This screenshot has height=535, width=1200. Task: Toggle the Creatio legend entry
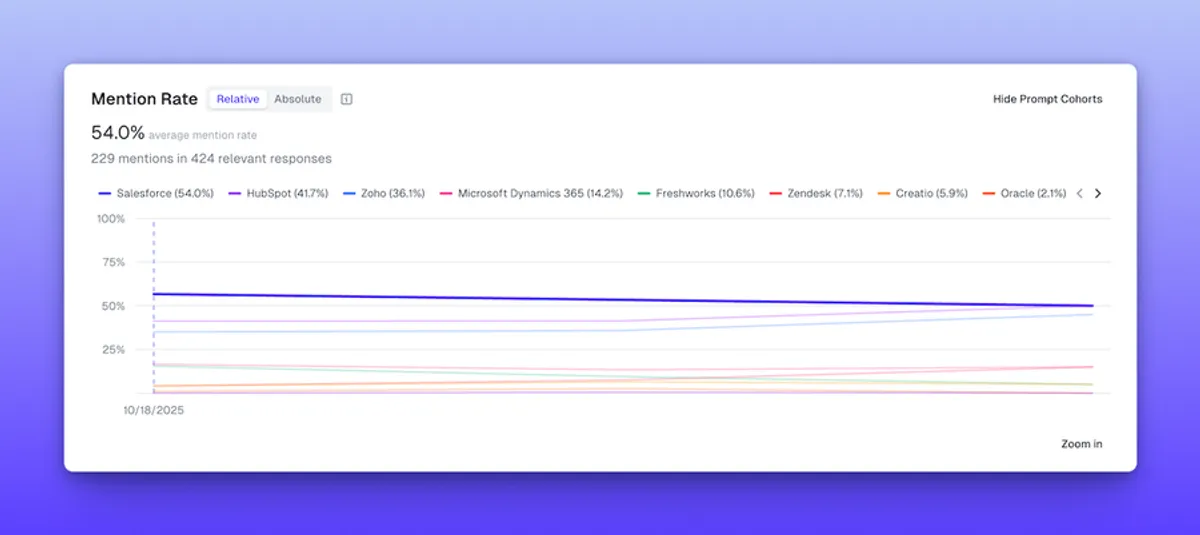tap(931, 194)
